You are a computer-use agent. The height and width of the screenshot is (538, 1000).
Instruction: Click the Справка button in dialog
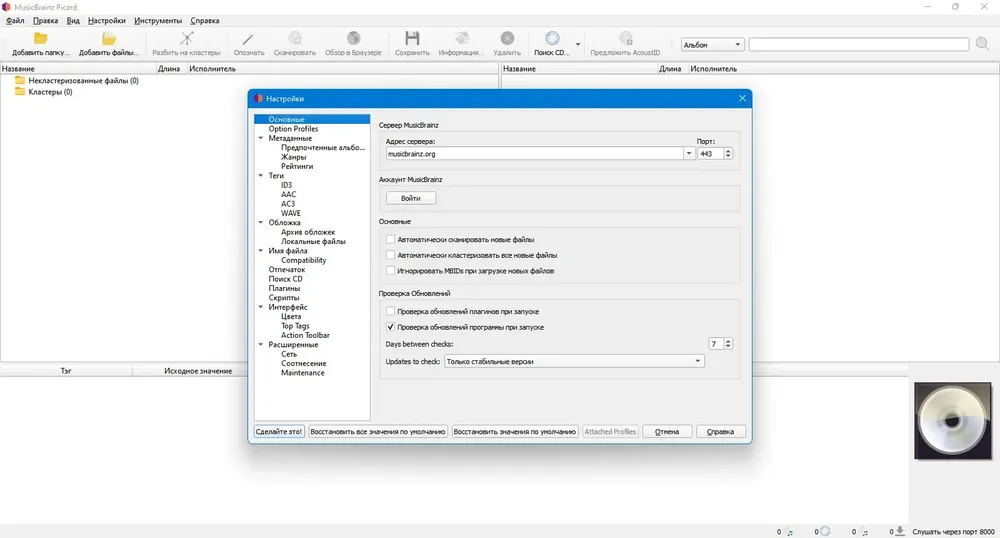pos(720,432)
